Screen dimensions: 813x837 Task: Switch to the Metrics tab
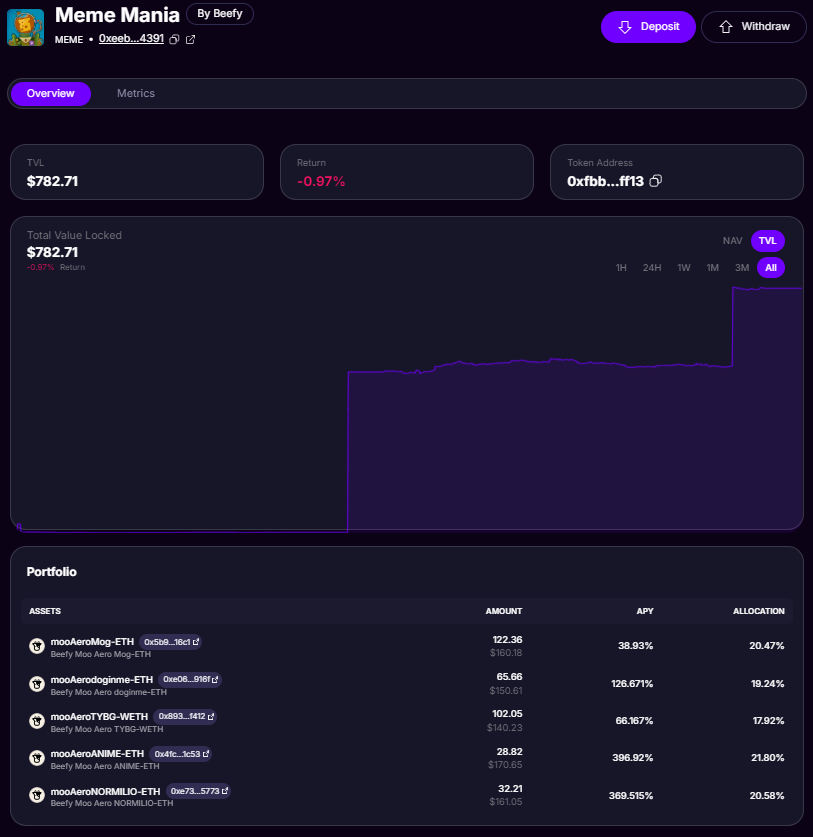click(136, 93)
